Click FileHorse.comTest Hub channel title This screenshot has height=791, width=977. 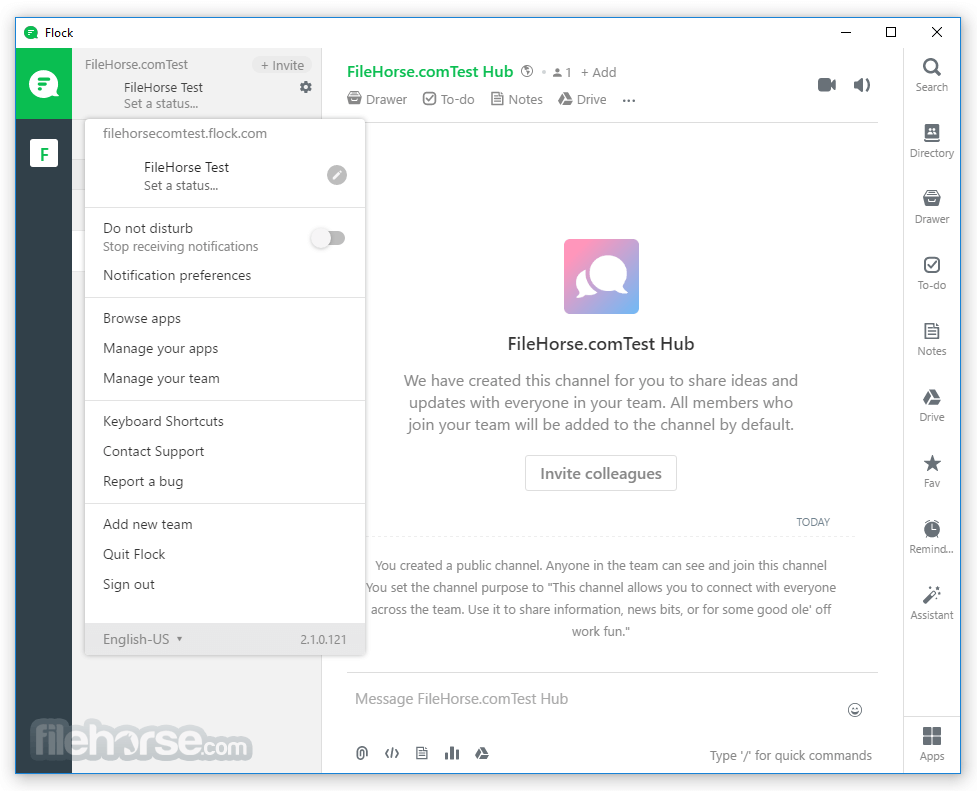430,72
